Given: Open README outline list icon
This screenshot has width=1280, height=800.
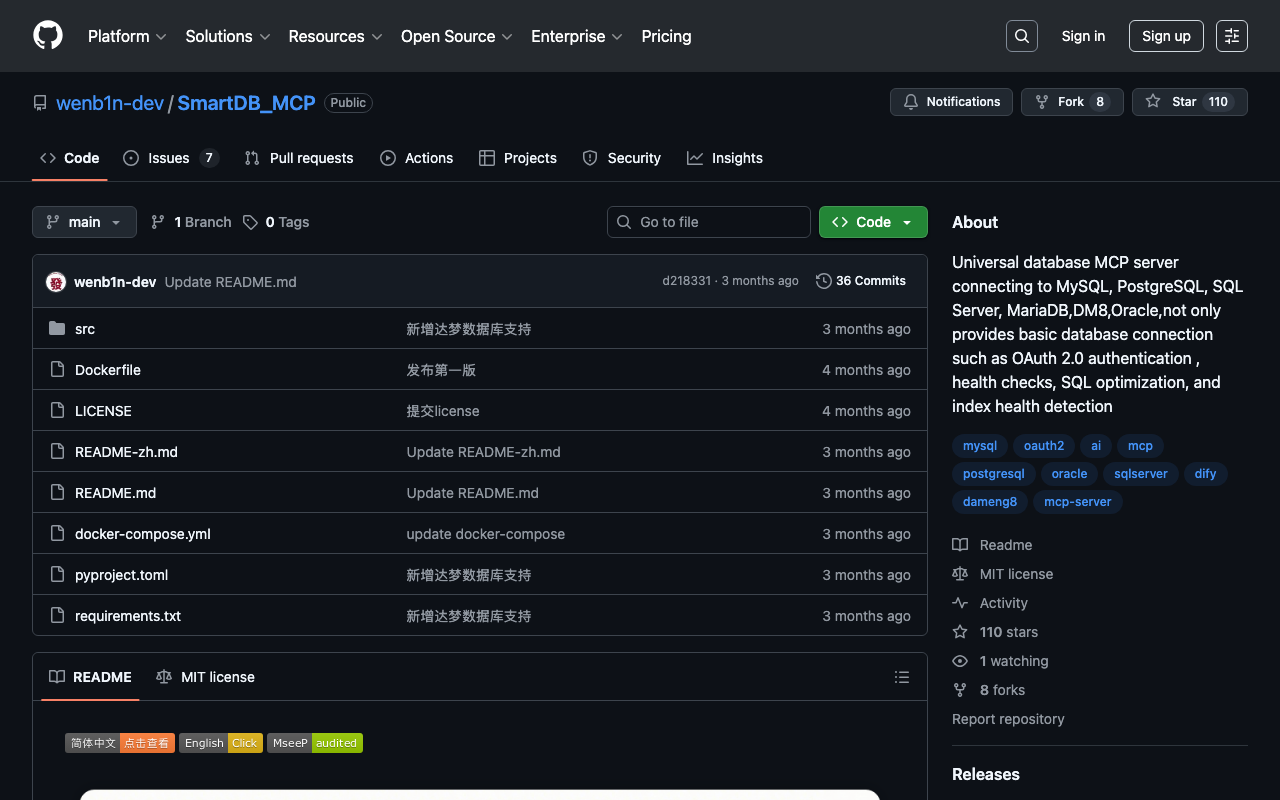Looking at the screenshot, I should tap(901, 677).
